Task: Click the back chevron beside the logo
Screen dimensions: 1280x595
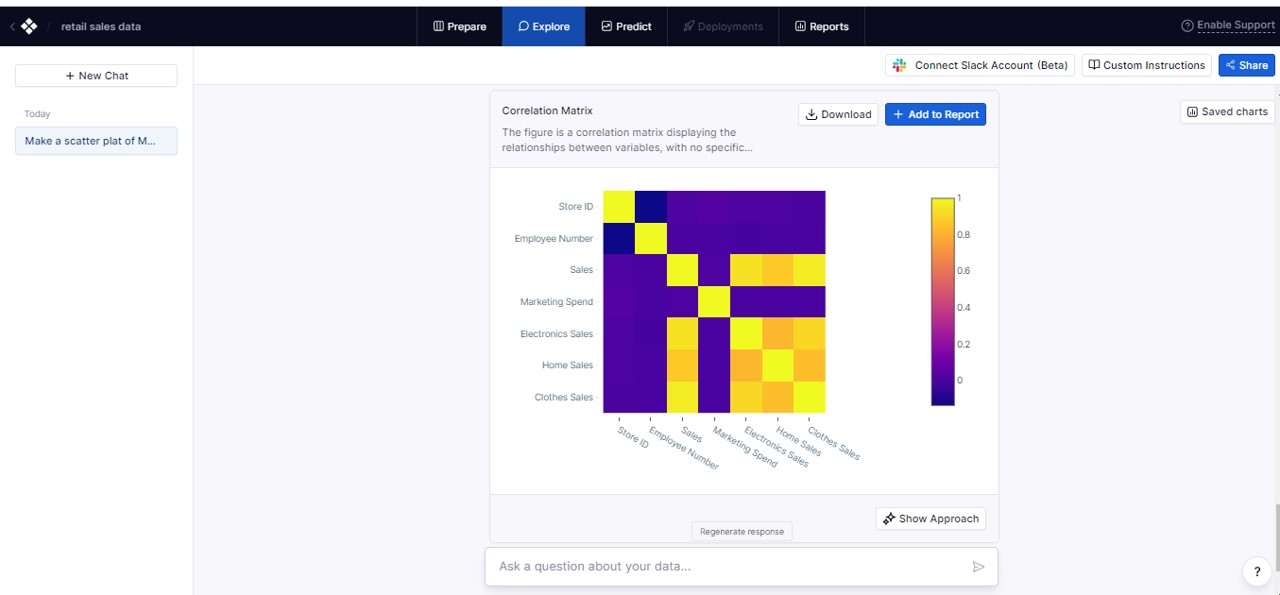Action: pos(12,27)
